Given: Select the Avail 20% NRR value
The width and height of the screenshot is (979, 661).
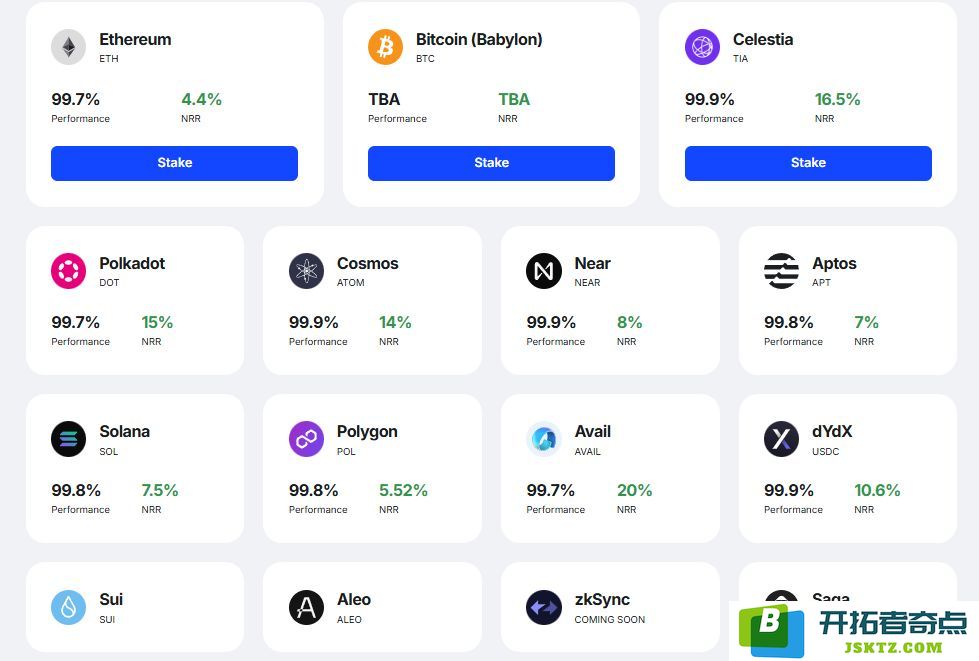Looking at the screenshot, I should [x=634, y=490].
